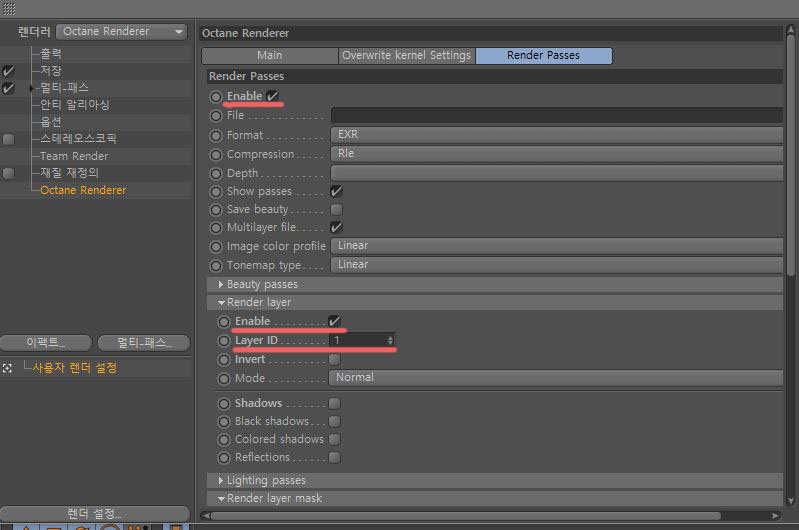This screenshot has height=530, width=799.
Task: Click animation dot next to Reflections
Action: [x=224, y=458]
